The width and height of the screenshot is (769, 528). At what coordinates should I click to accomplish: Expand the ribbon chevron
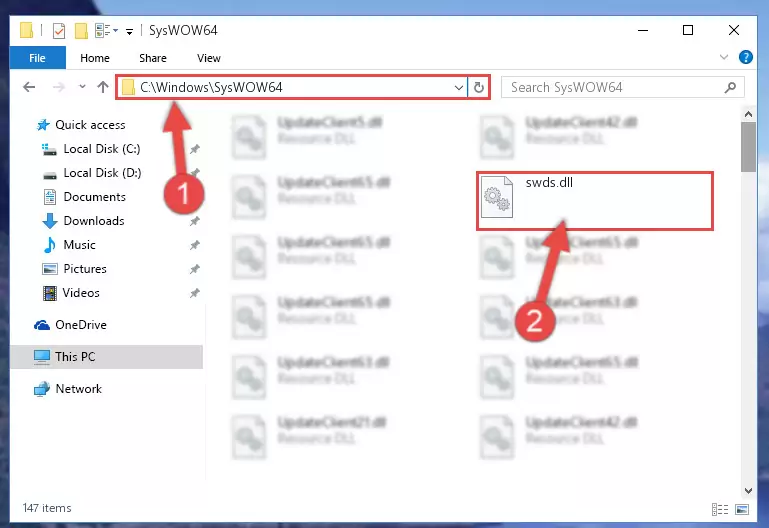point(723,57)
